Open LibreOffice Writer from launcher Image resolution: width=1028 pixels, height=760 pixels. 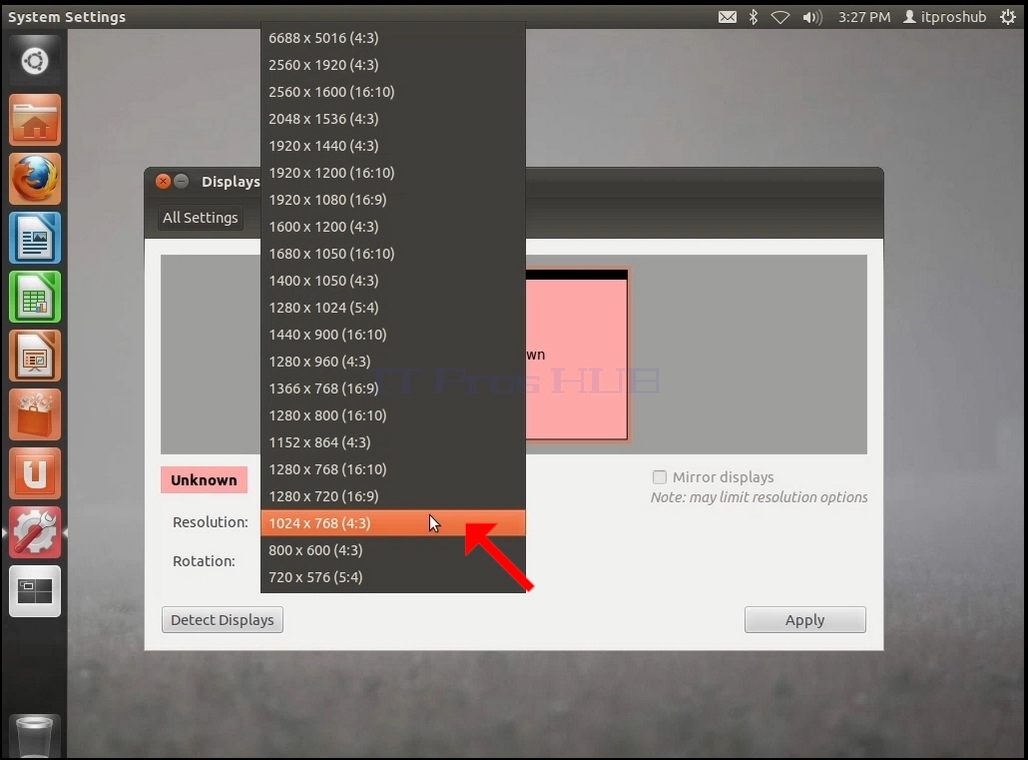click(x=35, y=238)
